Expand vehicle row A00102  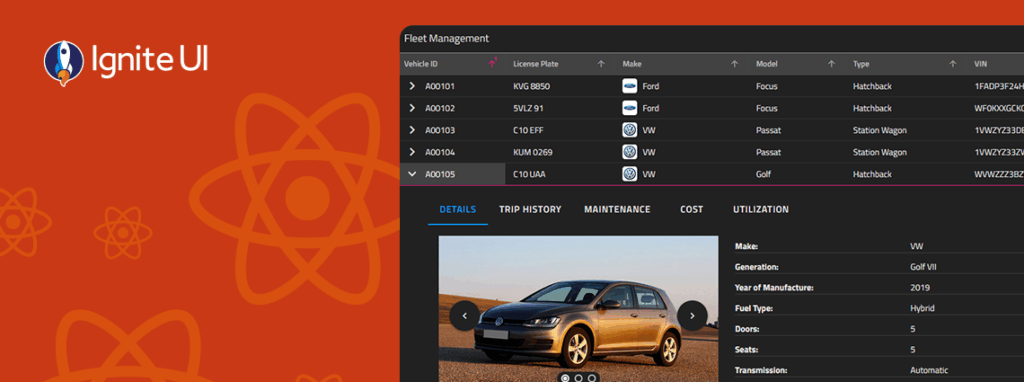[412, 108]
